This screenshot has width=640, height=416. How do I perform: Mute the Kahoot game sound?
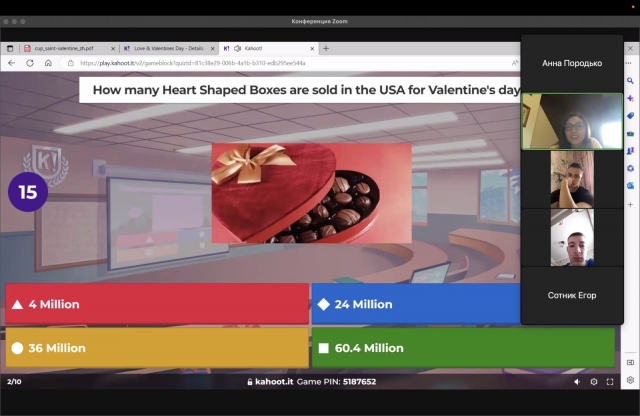coord(577,382)
